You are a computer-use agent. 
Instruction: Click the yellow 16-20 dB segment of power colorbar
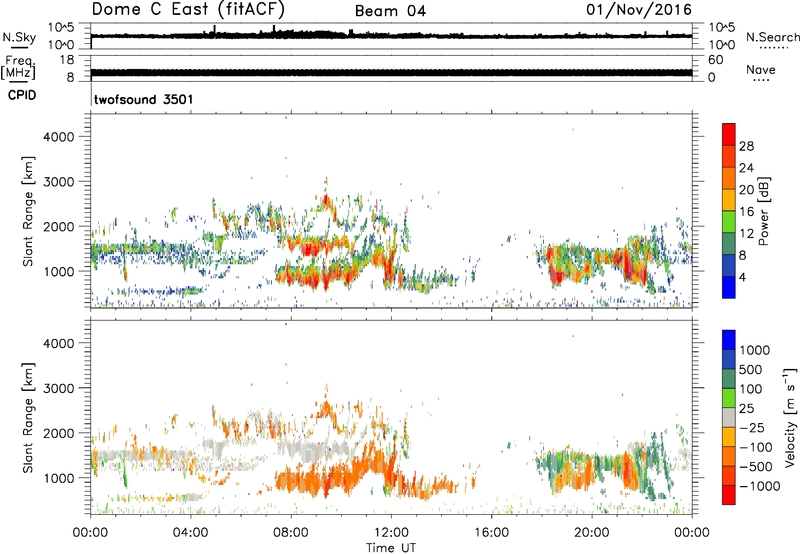(x=729, y=199)
